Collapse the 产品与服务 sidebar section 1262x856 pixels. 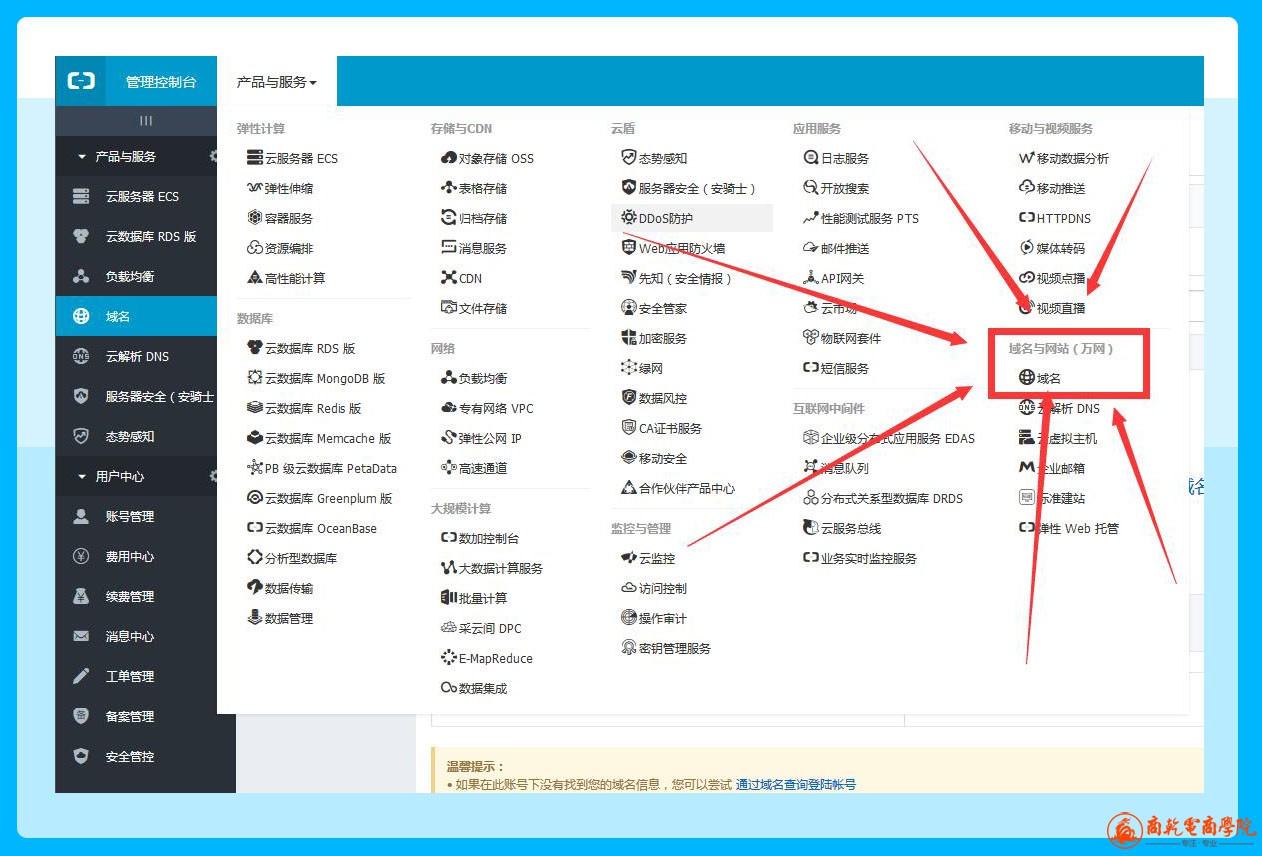82,157
